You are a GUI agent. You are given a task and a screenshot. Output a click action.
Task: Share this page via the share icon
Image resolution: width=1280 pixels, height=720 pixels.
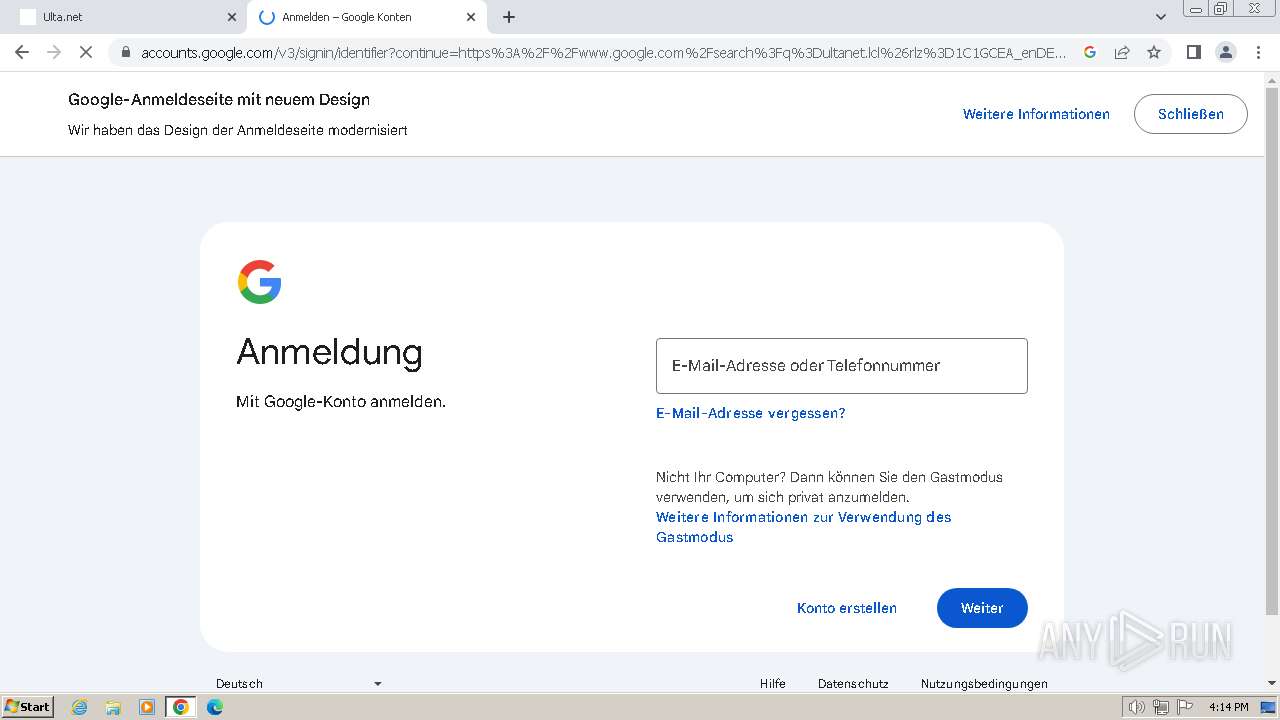coord(1122,52)
